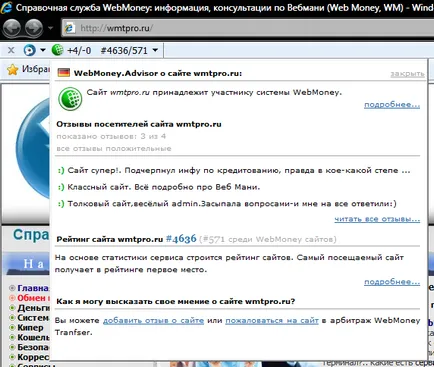Select review 'Классный сайт. Всё подробно про Веб Мани.'
The image size is (434, 367).
(x=164, y=187)
